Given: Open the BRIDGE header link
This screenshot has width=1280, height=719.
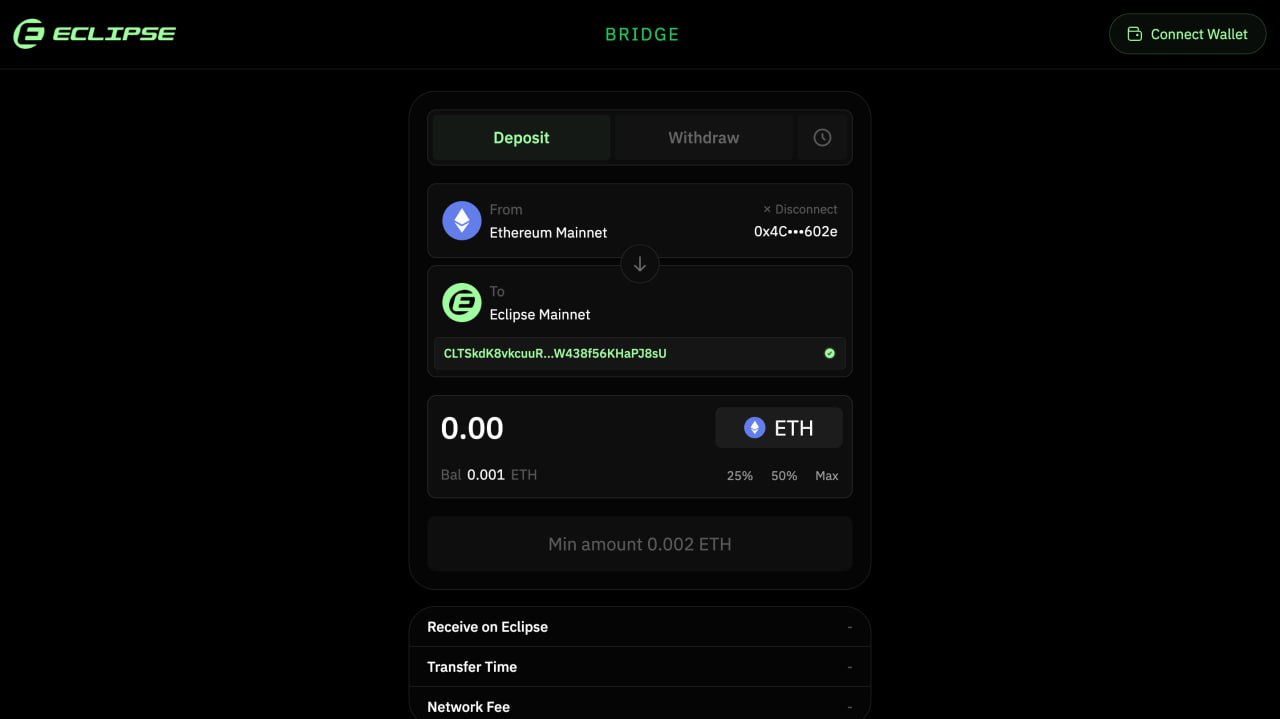Looking at the screenshot, I should [642, 34].
